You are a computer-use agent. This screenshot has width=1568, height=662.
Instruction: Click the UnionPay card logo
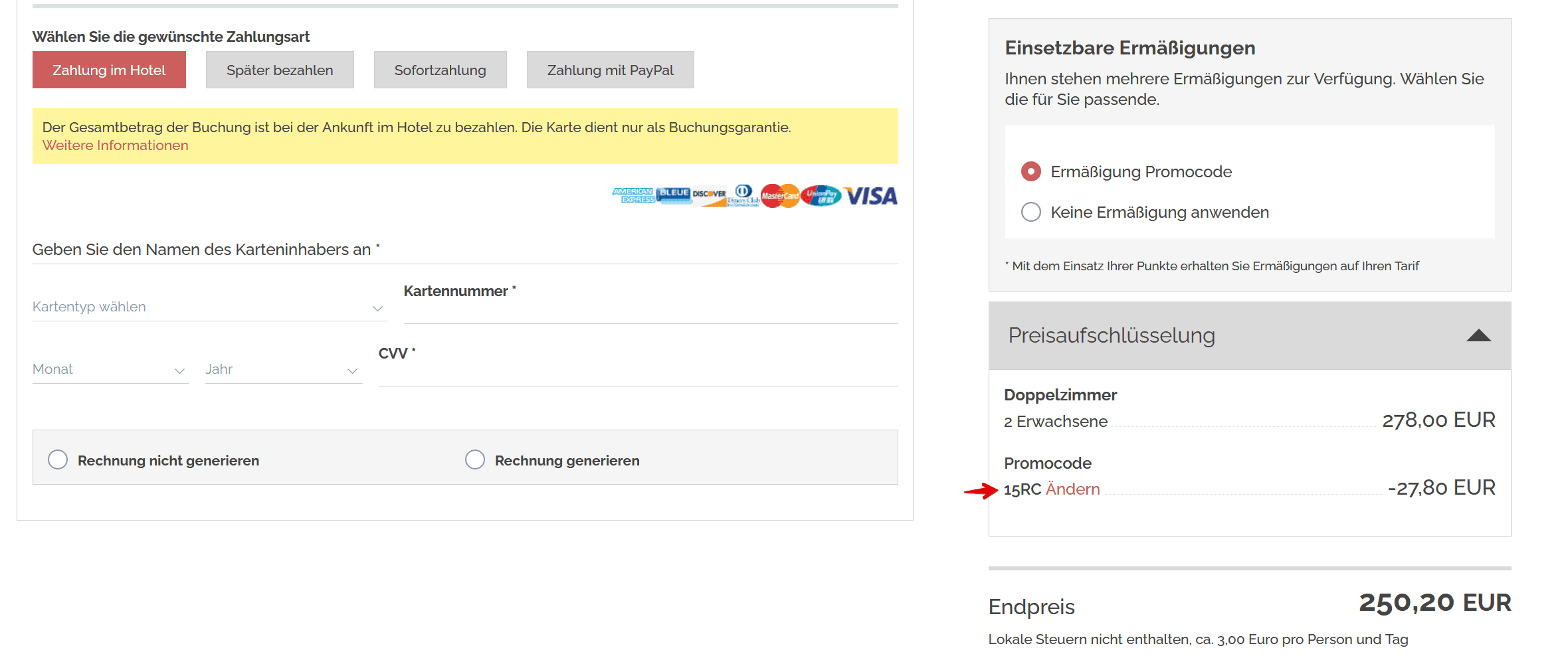[821, 196]
